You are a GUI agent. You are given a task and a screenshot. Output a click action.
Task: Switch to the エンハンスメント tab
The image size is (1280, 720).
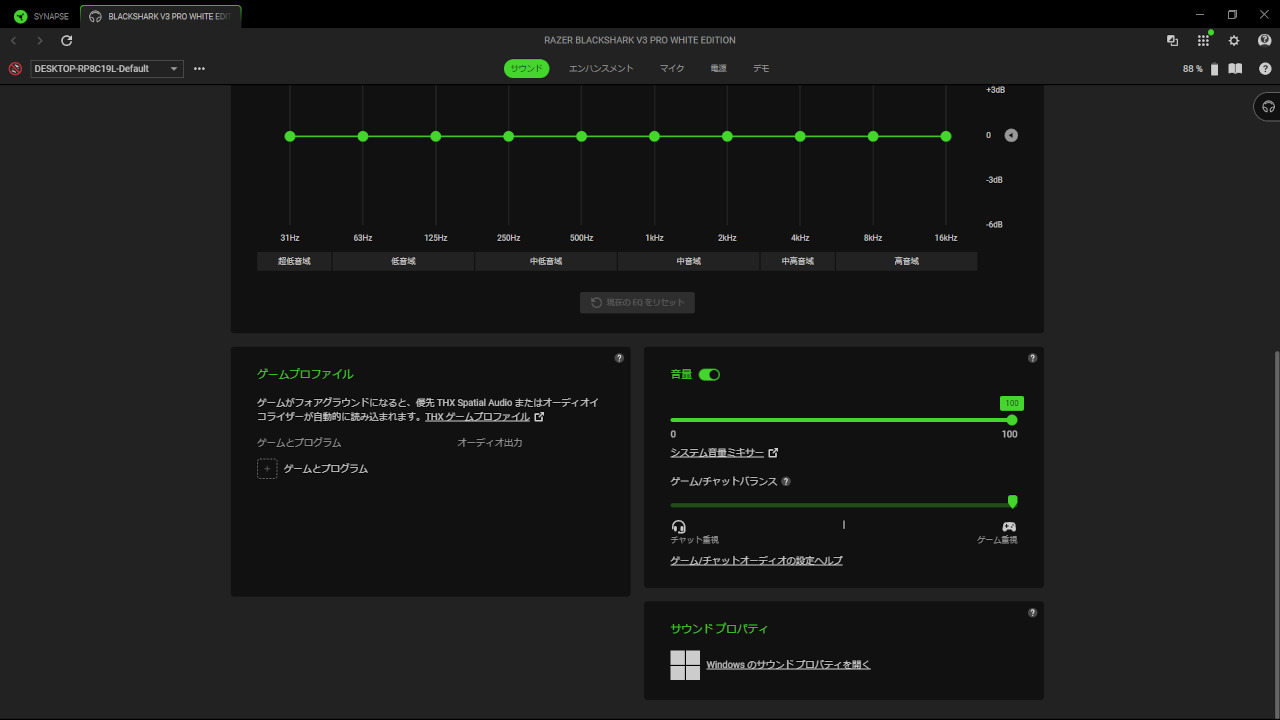(x=601, y=69)
